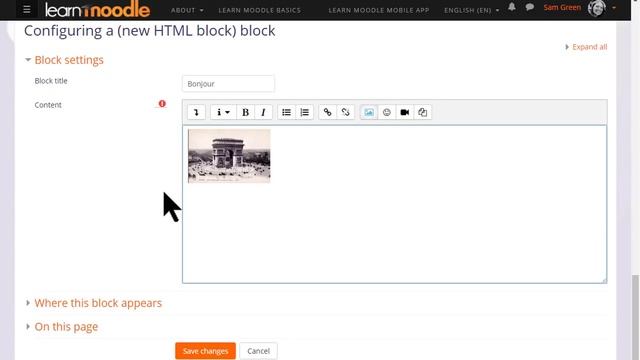
Task: Click the Block title field containing Bonjour
Action: point(228,84)
